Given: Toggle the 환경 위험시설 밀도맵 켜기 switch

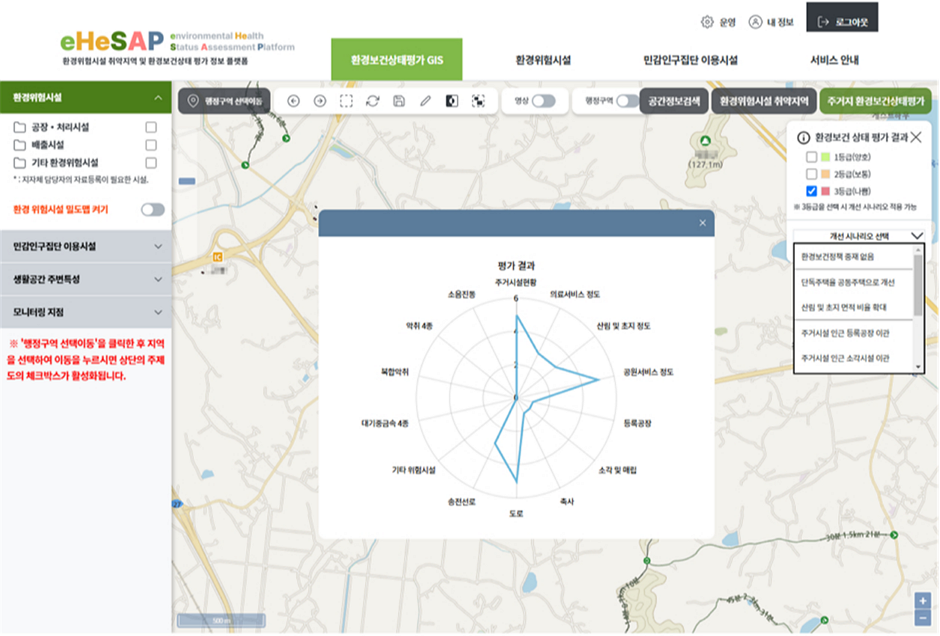Looking at the screenshot, I should tap(153, 209).
